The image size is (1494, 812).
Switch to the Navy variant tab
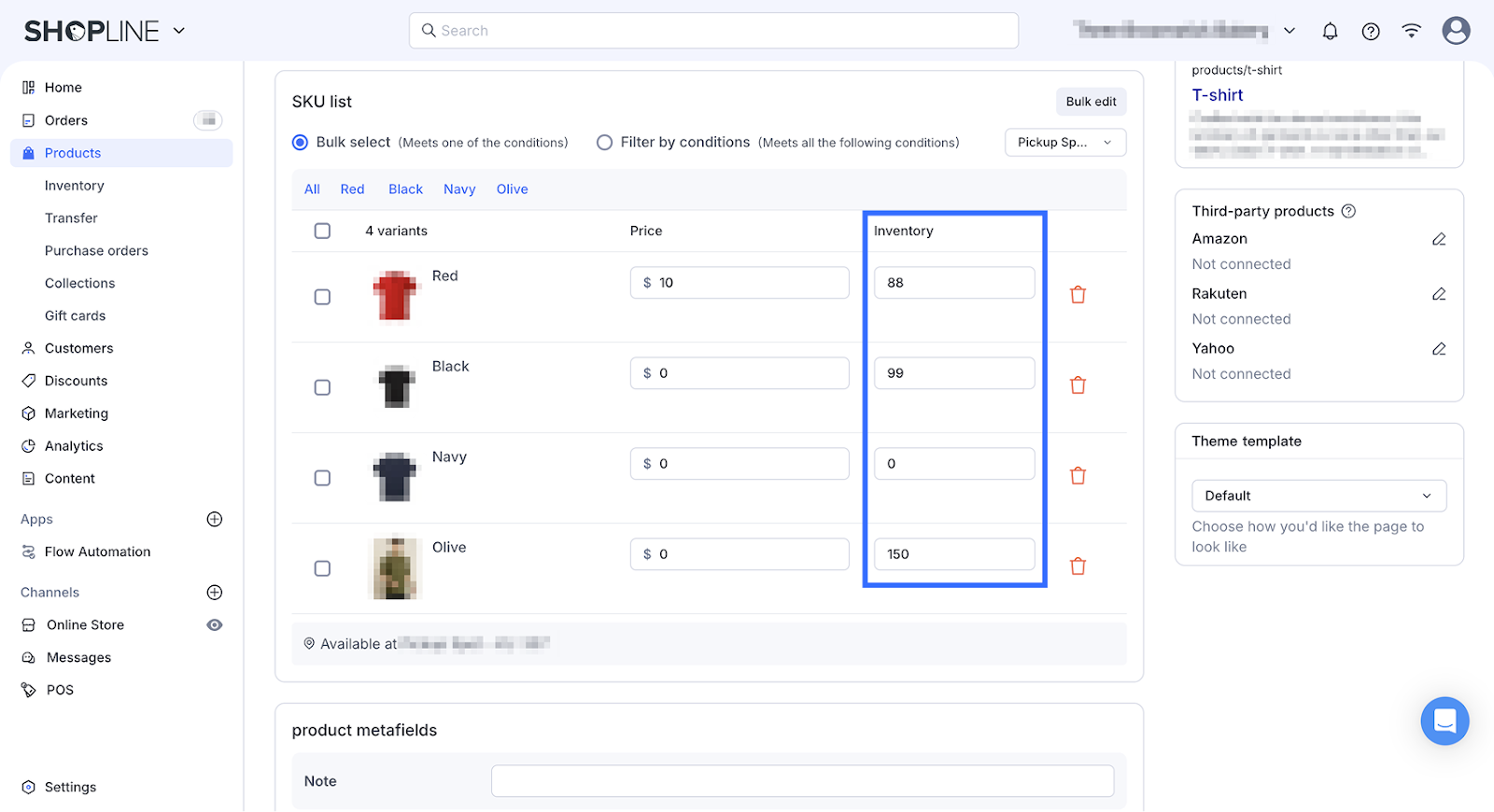(x=459, y=189)
